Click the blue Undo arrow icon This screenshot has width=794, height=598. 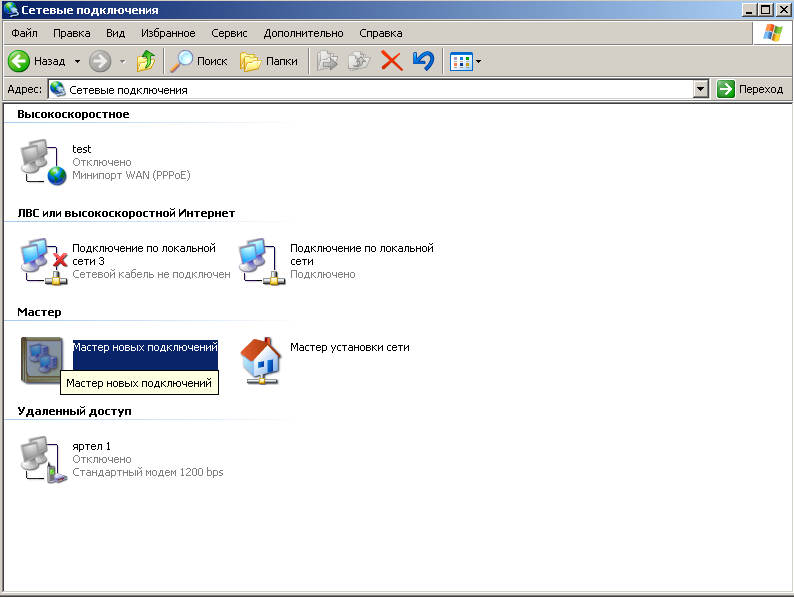[x=423, y=61]
